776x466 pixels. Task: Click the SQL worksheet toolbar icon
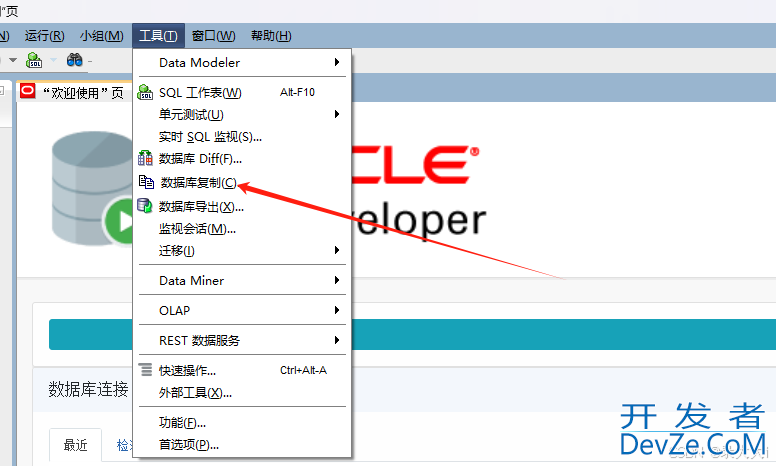(x=34, y=60)
